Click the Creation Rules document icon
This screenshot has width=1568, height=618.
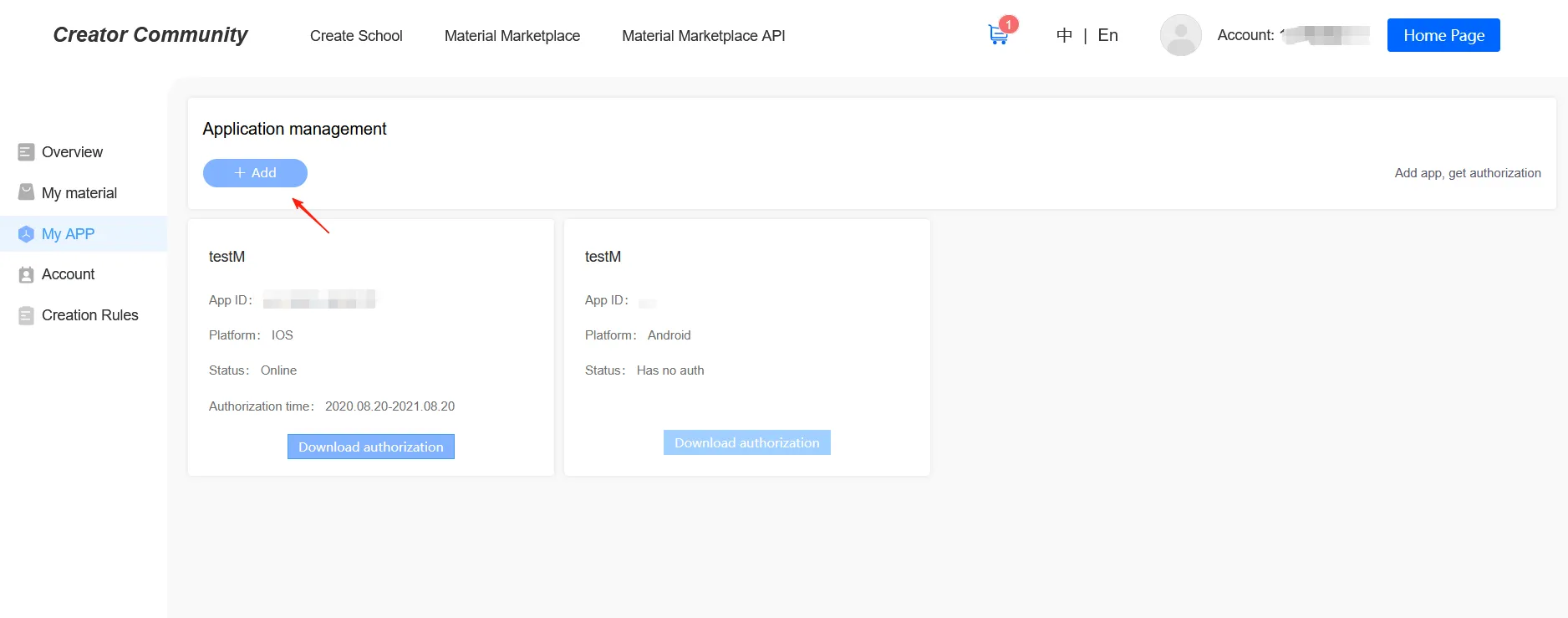26,315
